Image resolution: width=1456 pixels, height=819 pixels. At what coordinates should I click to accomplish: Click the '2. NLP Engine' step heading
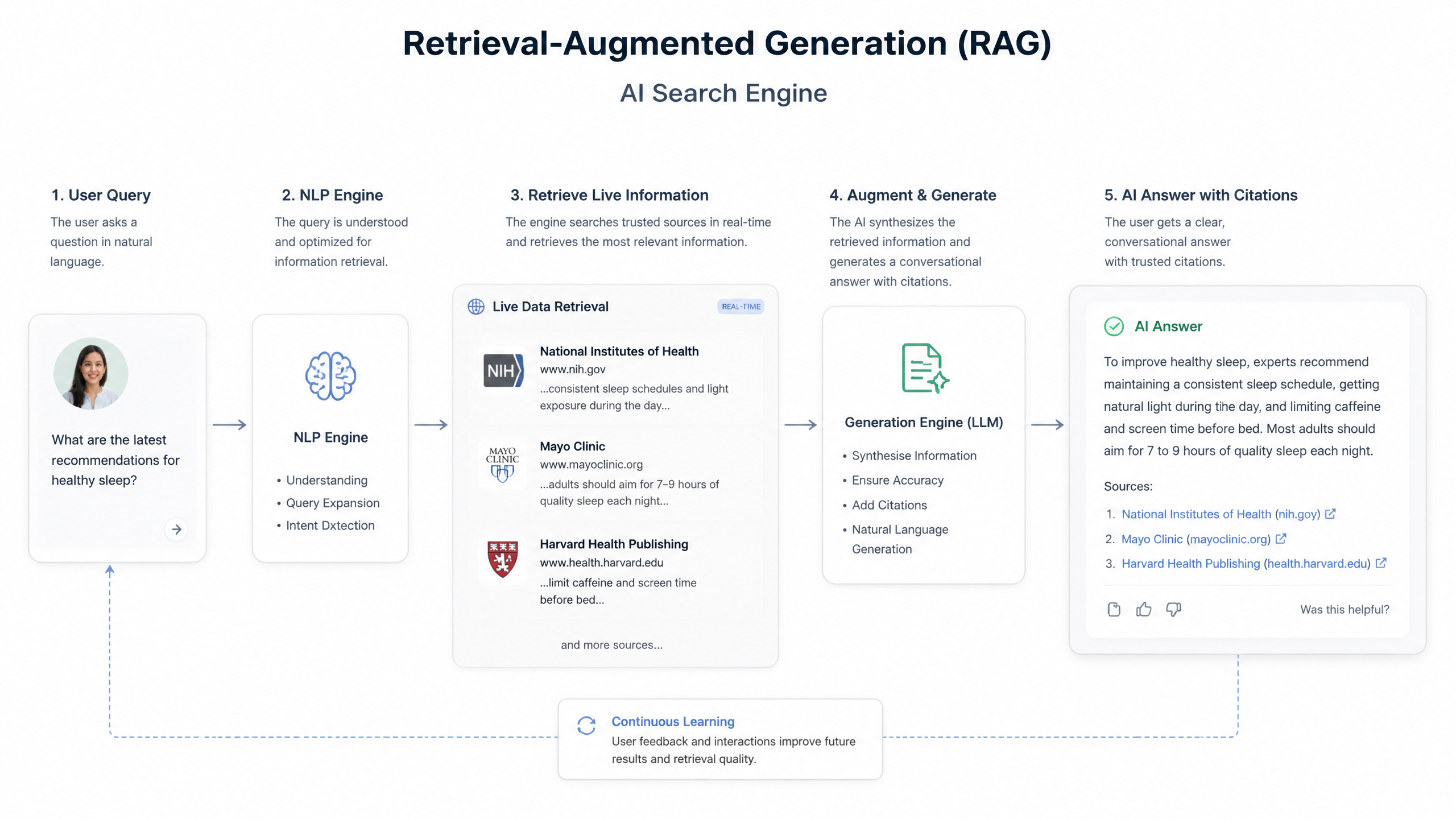point(332,195)
